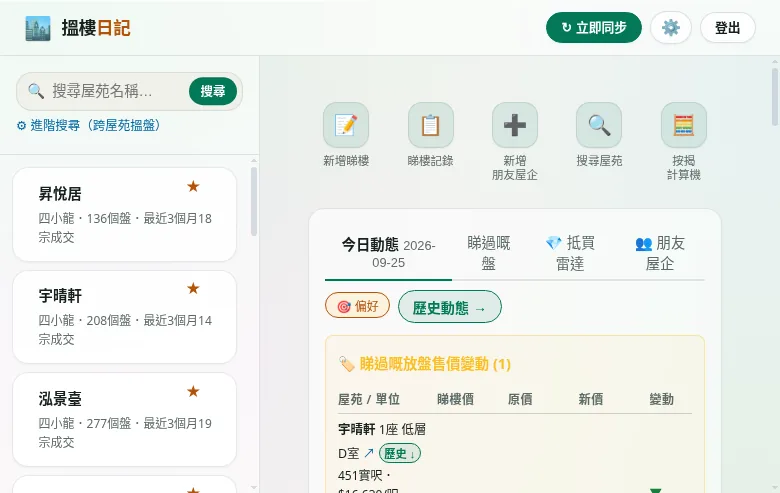
Task: Log out using 登出 button
Action: coord(727,27)
